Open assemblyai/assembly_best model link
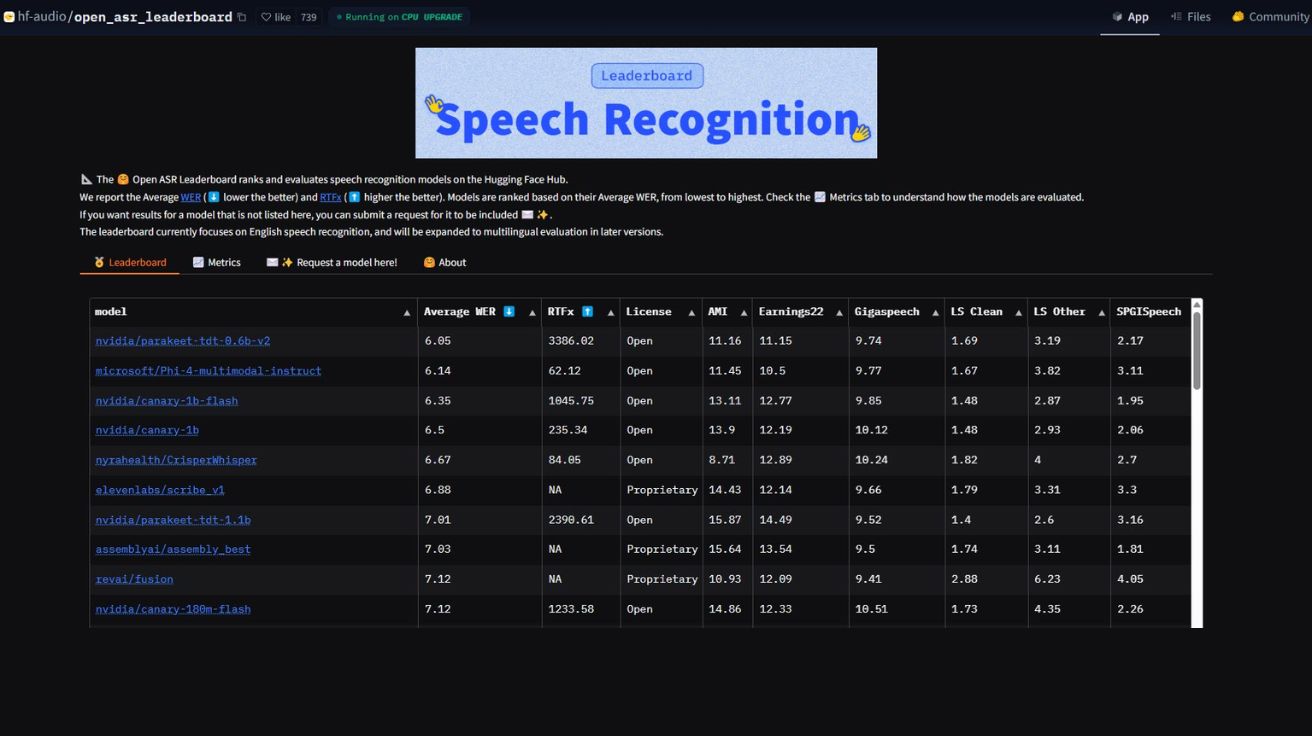The height and width of the screenshot is (736, 1312). point(173,549)
